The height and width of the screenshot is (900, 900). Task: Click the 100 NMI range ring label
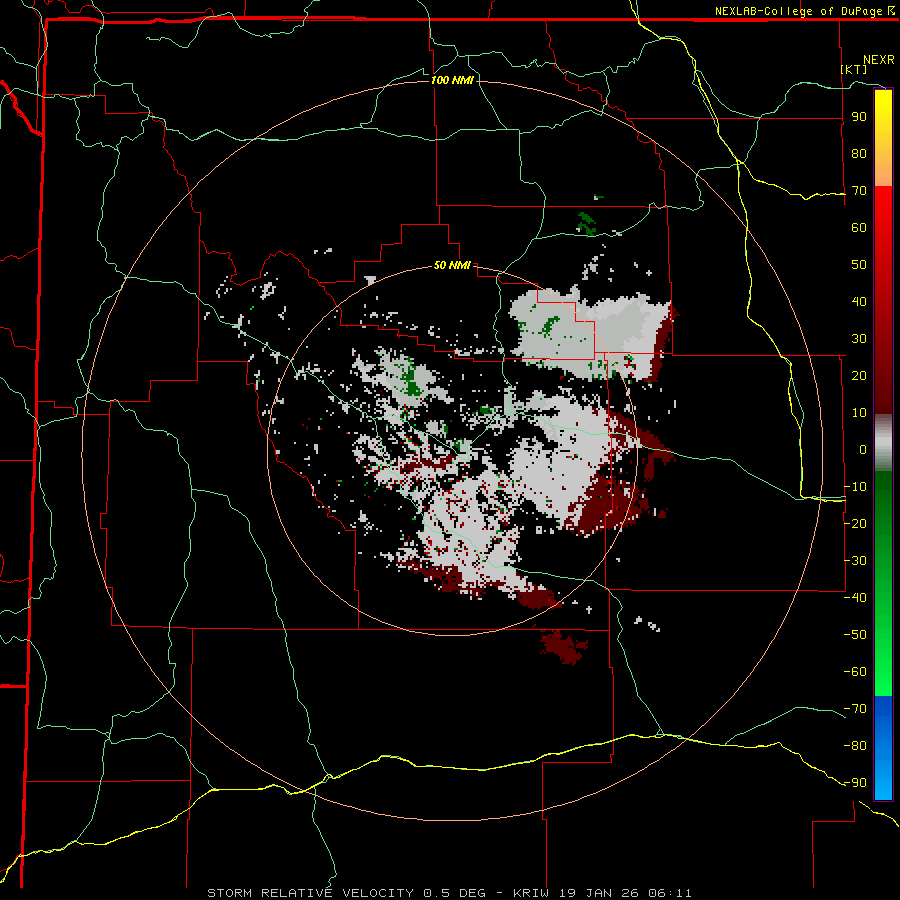tap(452, 80)
